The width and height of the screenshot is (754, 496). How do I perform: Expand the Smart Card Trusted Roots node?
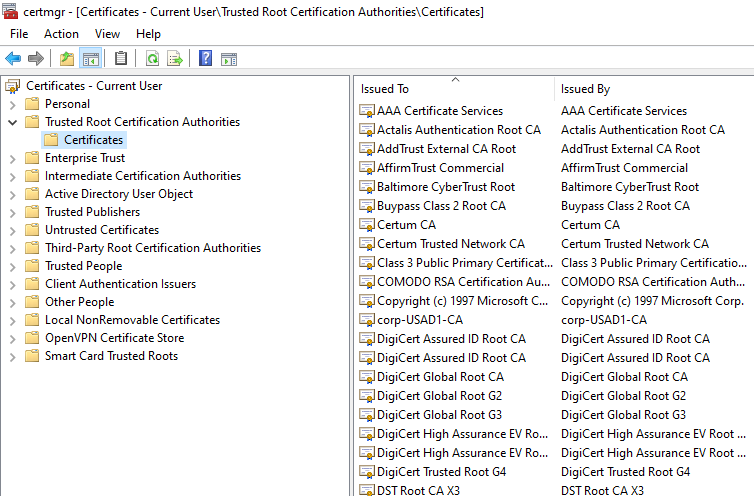13,356
